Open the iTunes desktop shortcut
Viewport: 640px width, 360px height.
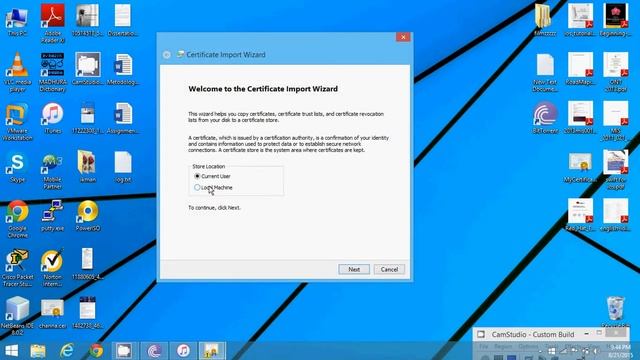pos(52,118)
